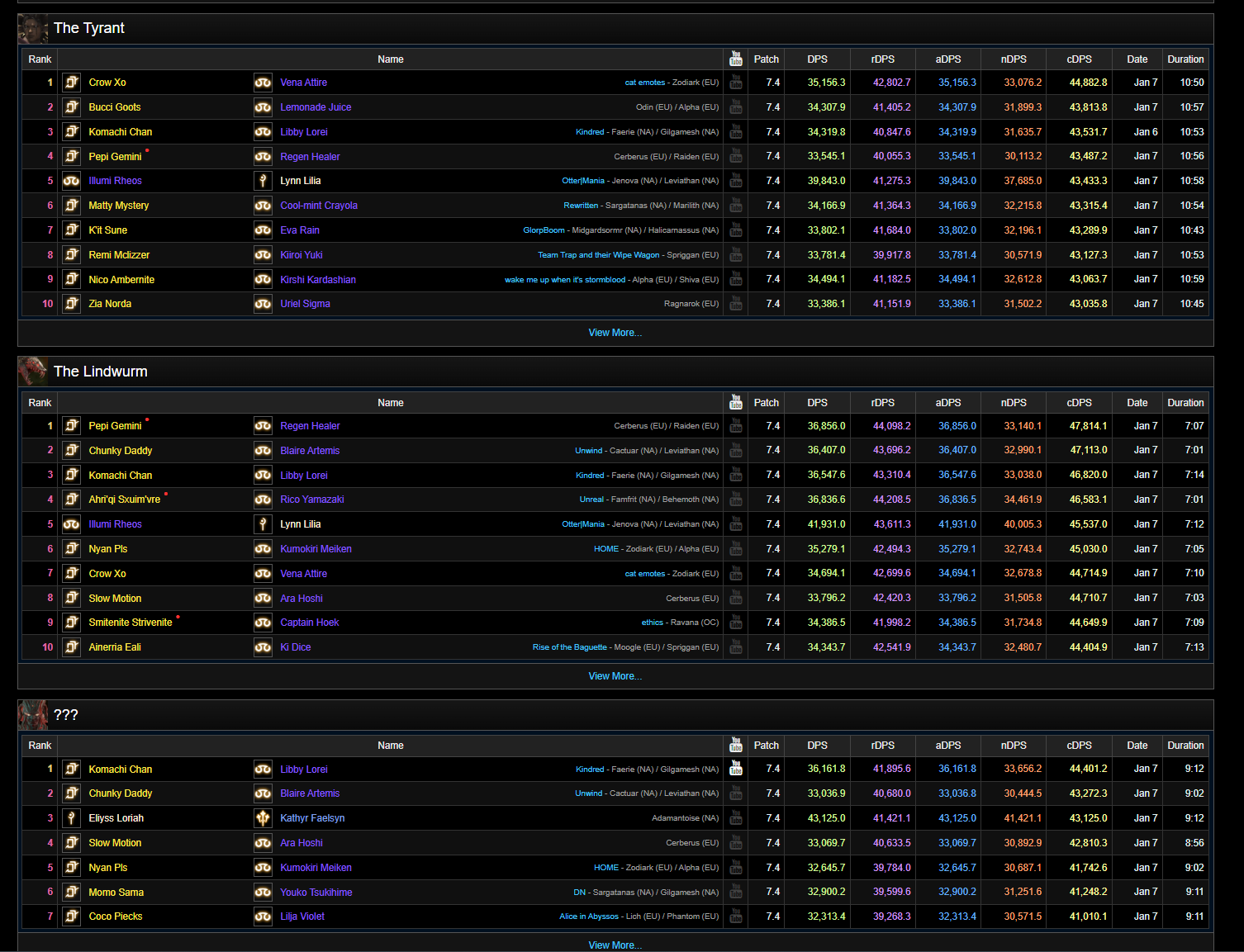Open the Alice in Abyssos guild link
This screenshot has height=952, width=1244.
(589, 916)
